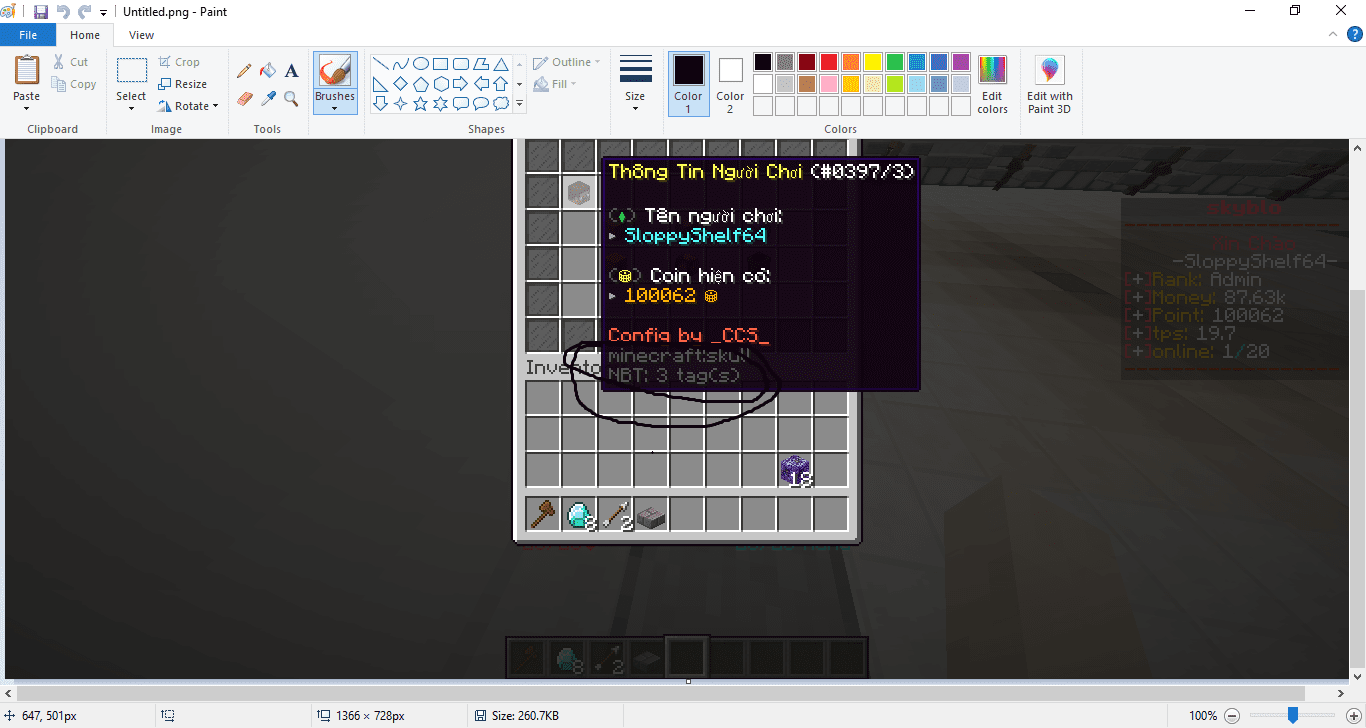Expand the full Shapes gallery

point(519,103)
